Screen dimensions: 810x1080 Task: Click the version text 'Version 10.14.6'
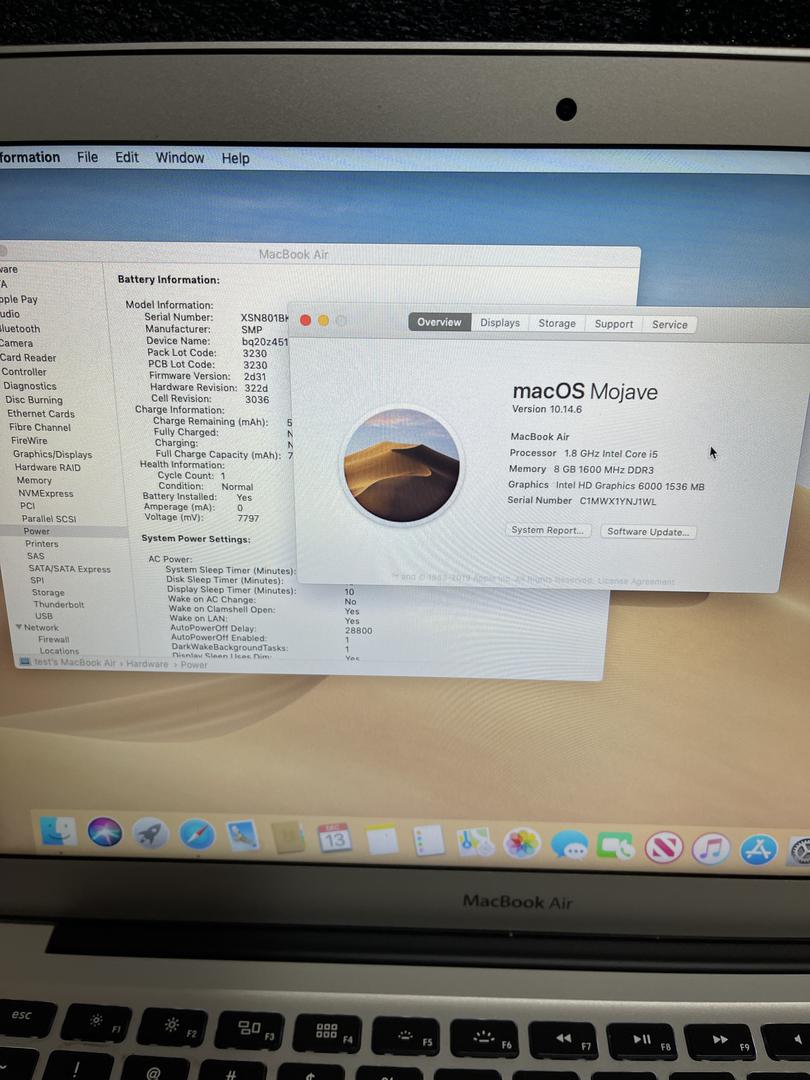(x=547, y=409)
